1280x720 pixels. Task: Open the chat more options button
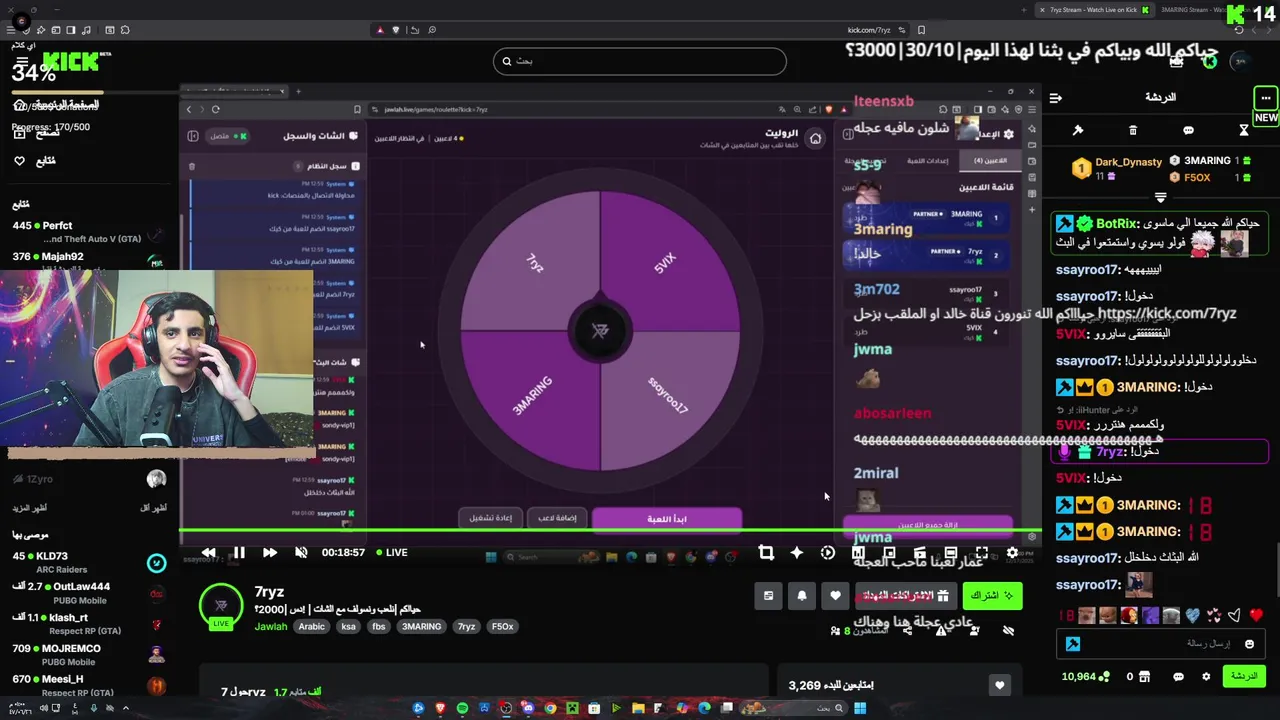(x=1266, y=98)
